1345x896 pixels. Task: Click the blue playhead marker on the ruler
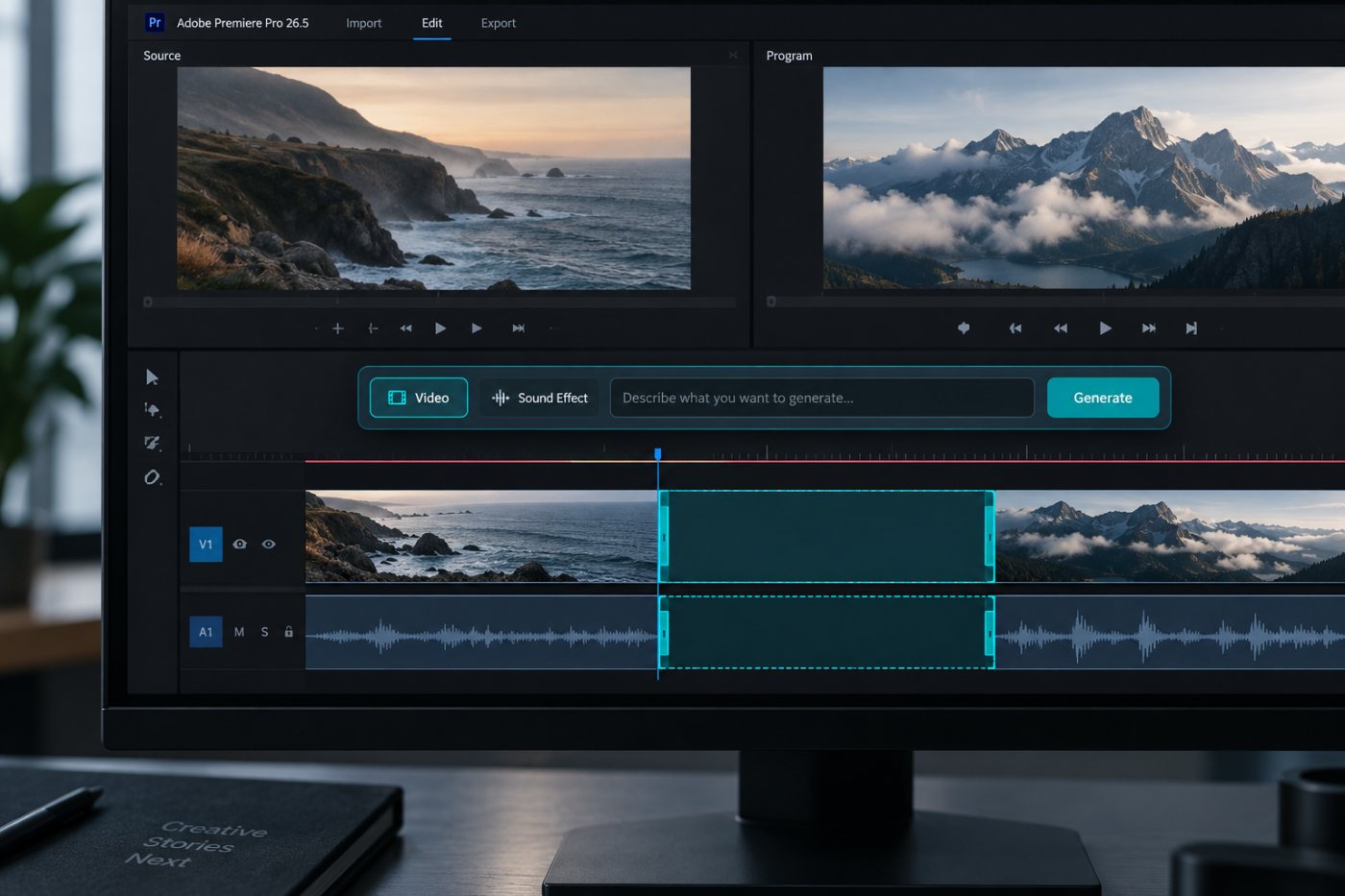(x=658, y=453)
